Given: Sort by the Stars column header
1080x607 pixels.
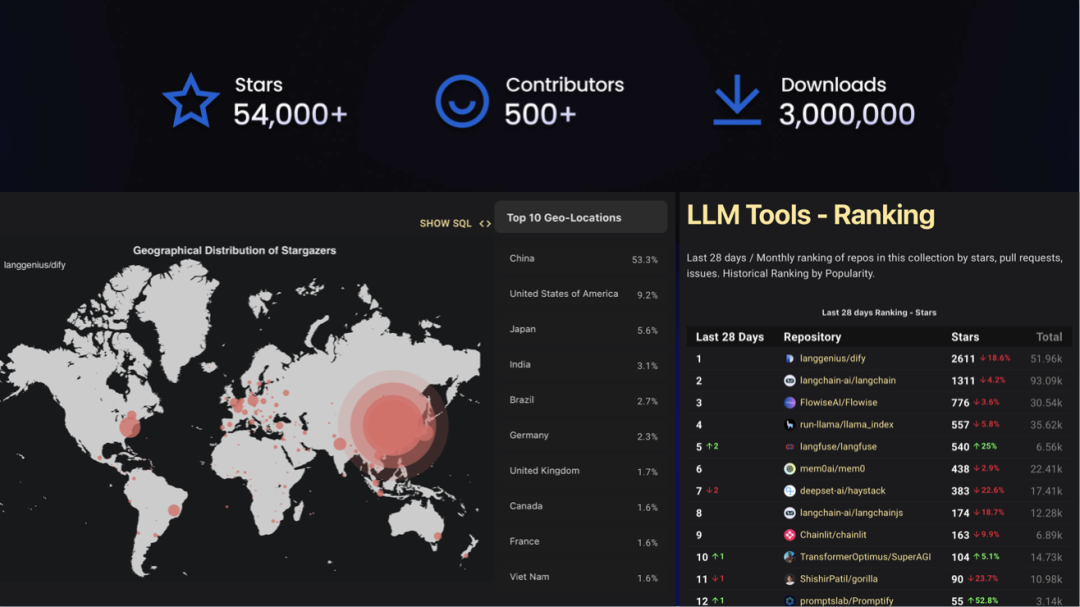Looking at the screenshot, I should point(965,337).
